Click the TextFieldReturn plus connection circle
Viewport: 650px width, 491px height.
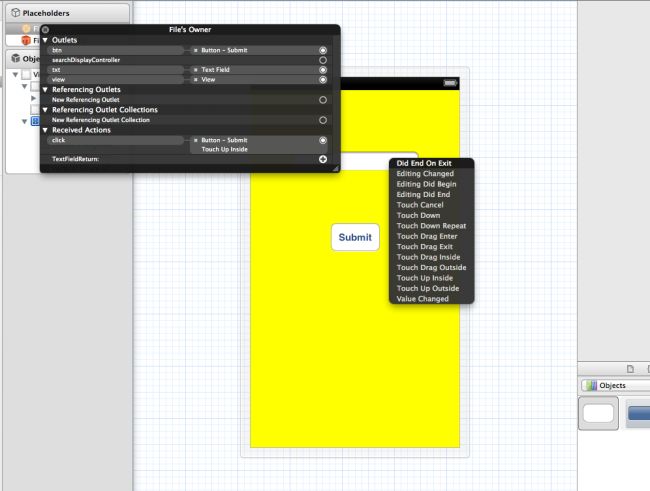pyautogui.click(x=323, y=159)
